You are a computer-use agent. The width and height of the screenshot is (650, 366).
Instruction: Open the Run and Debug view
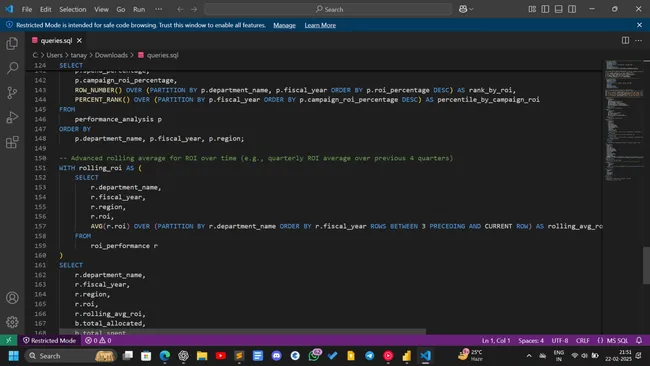click(x=12, y=118)
